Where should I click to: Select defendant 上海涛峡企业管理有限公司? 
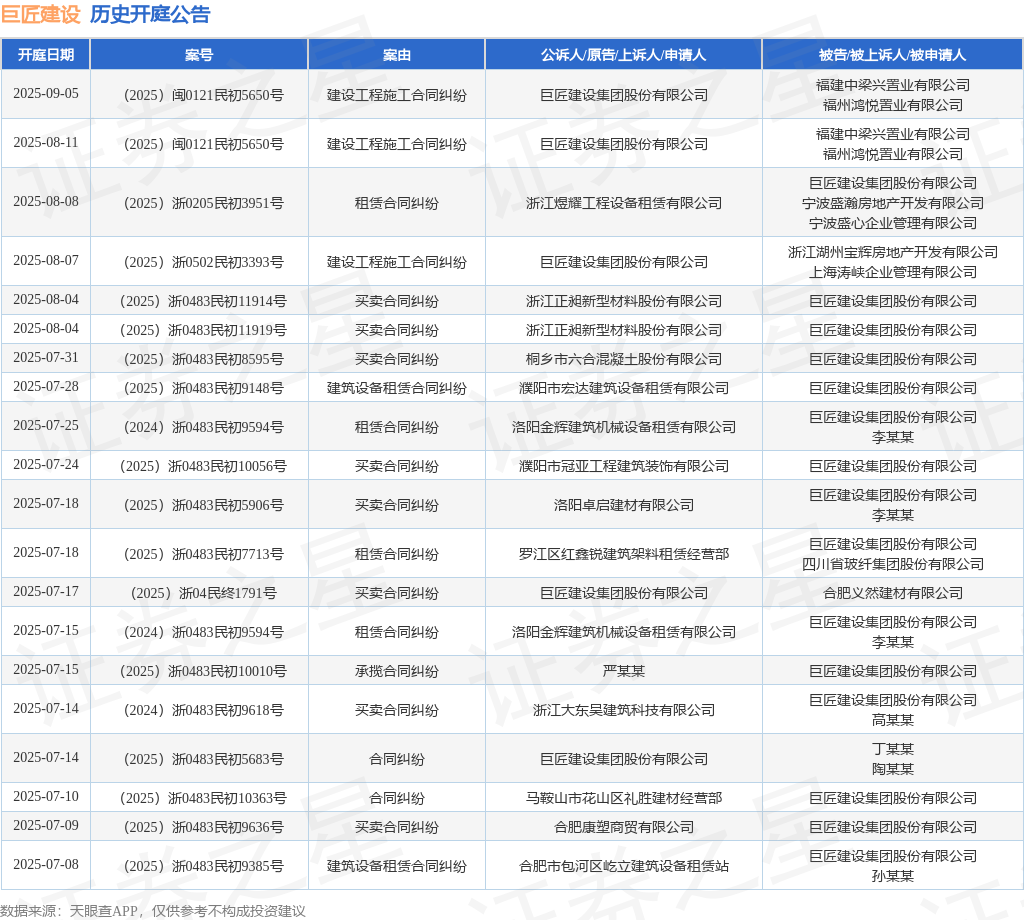pyautogui.click(x=893, y=272)
